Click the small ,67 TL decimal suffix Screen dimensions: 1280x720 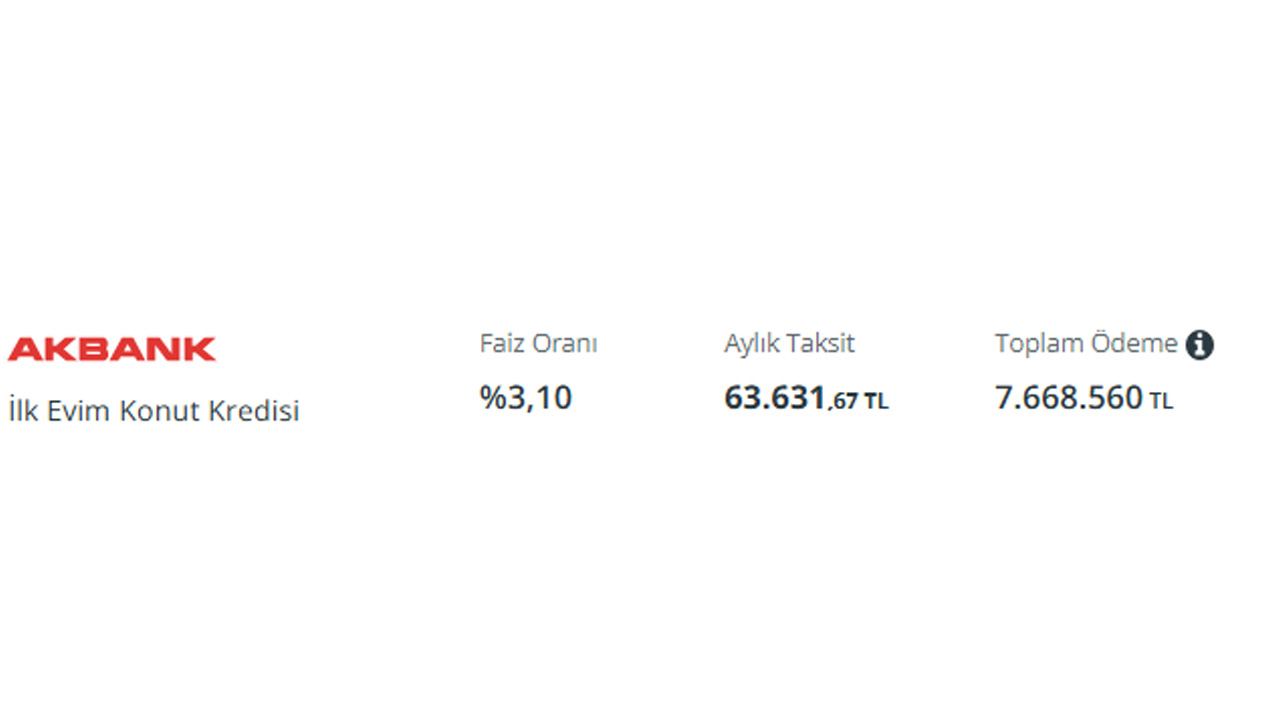pyautogui.click(x=858, y=402)
